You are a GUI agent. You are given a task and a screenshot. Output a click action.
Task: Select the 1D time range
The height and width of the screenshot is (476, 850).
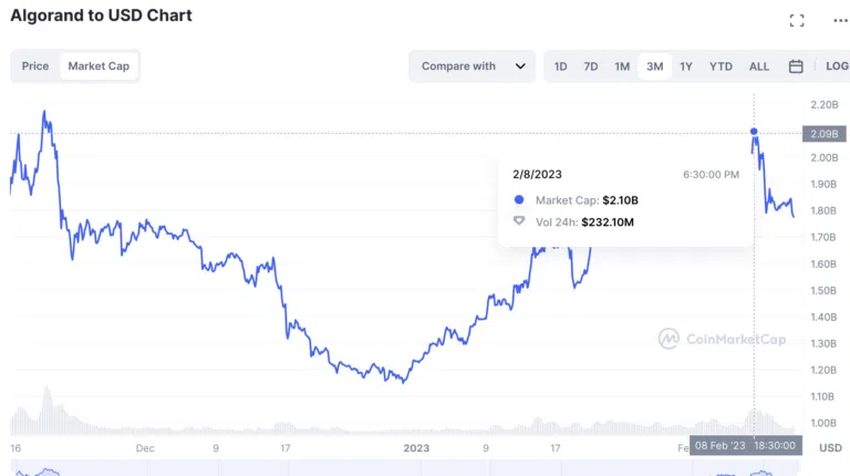coord(561,67)
